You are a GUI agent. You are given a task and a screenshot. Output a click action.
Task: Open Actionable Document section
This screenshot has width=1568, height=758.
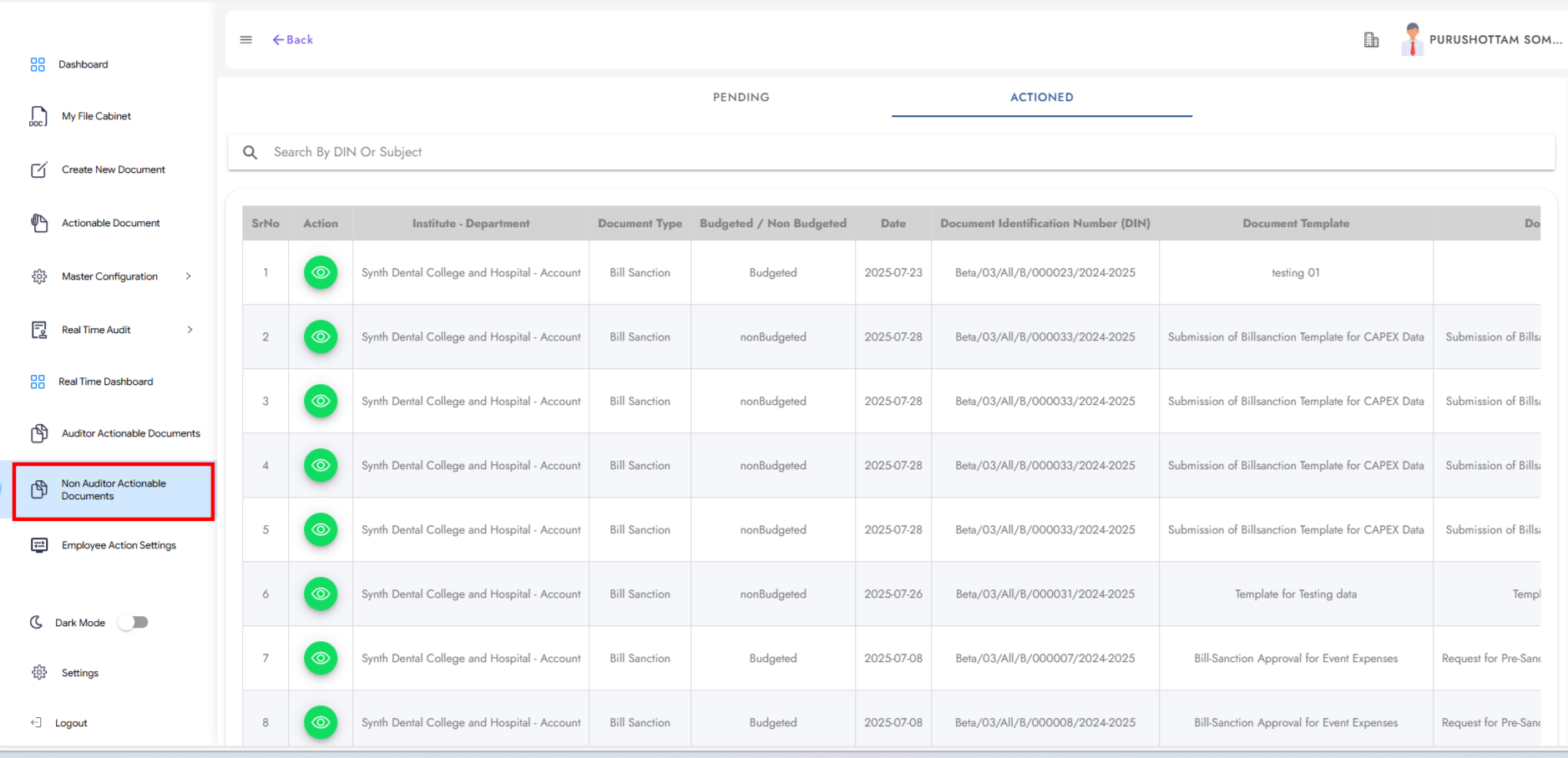(x=110, y=223)
